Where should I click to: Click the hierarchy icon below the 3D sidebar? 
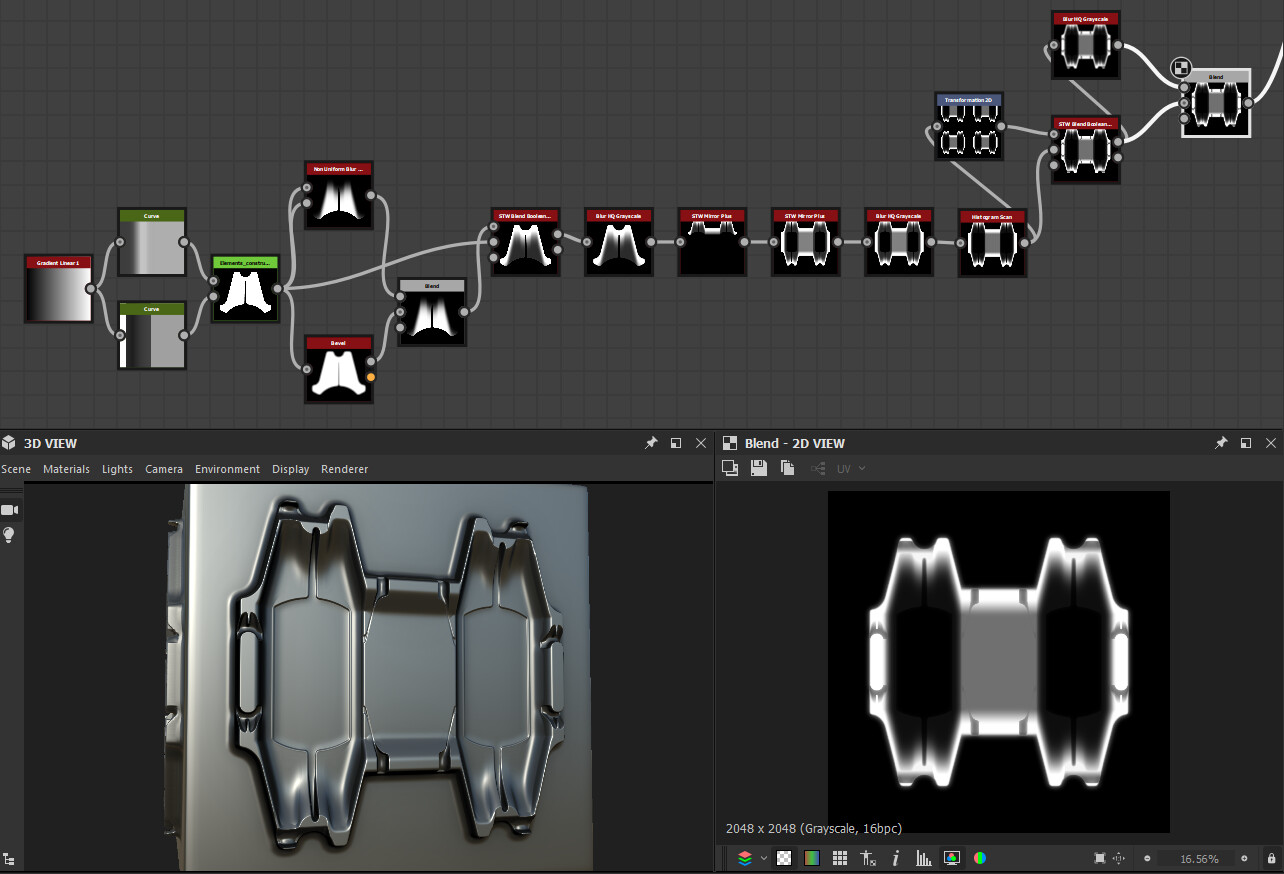(x=9, y=858)
